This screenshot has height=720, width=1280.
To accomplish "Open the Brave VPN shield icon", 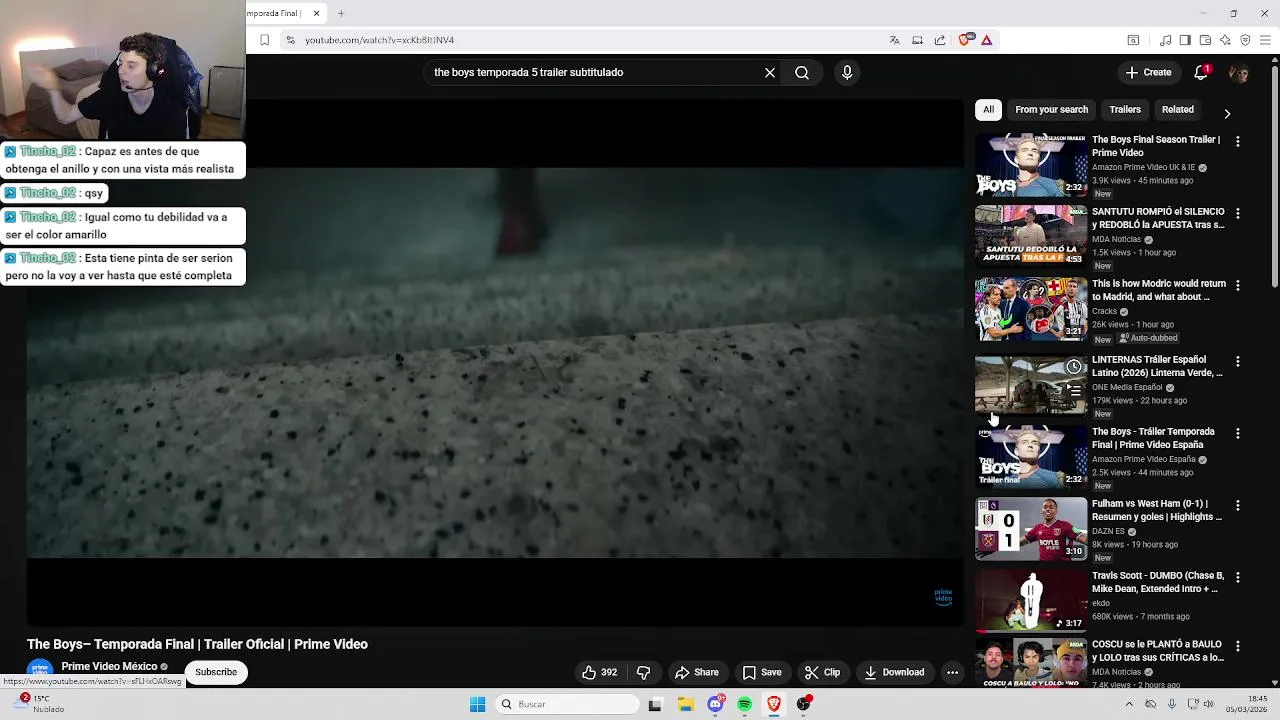I will point(1245,40).
